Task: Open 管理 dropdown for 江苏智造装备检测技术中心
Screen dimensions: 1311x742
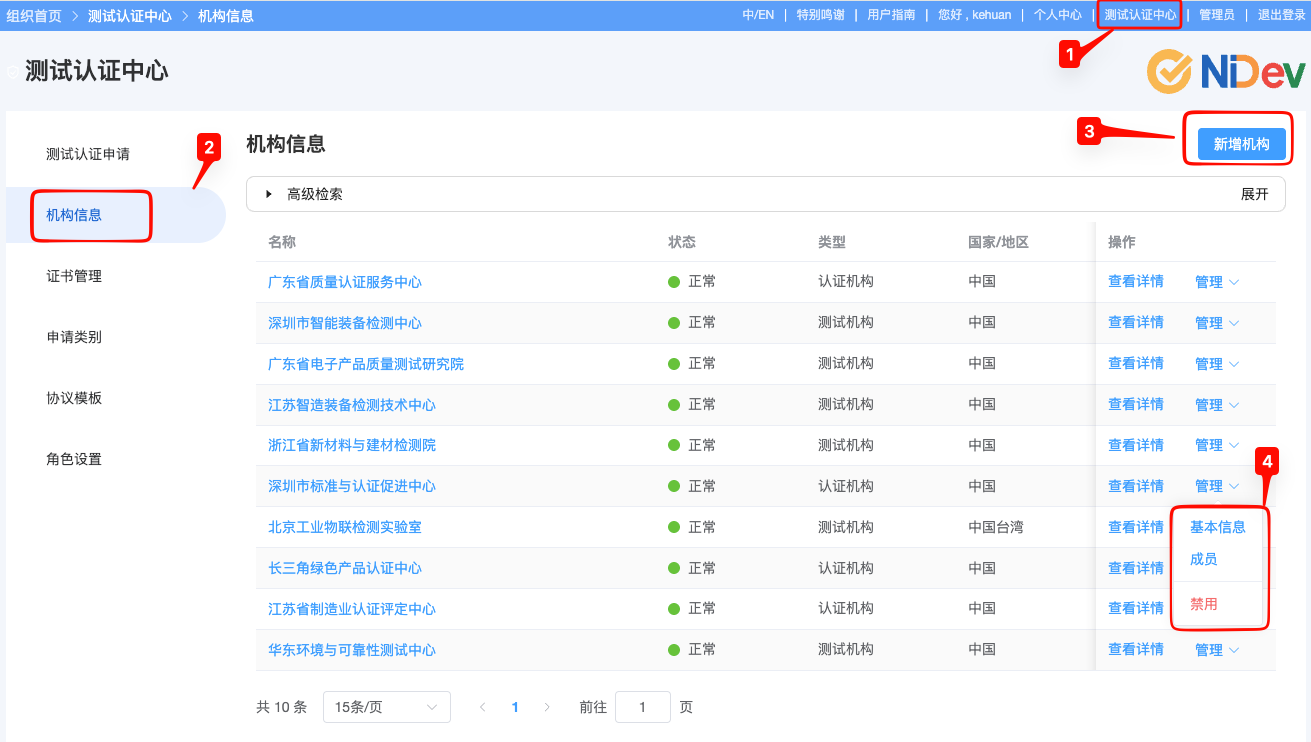Action: (1217, 405)
